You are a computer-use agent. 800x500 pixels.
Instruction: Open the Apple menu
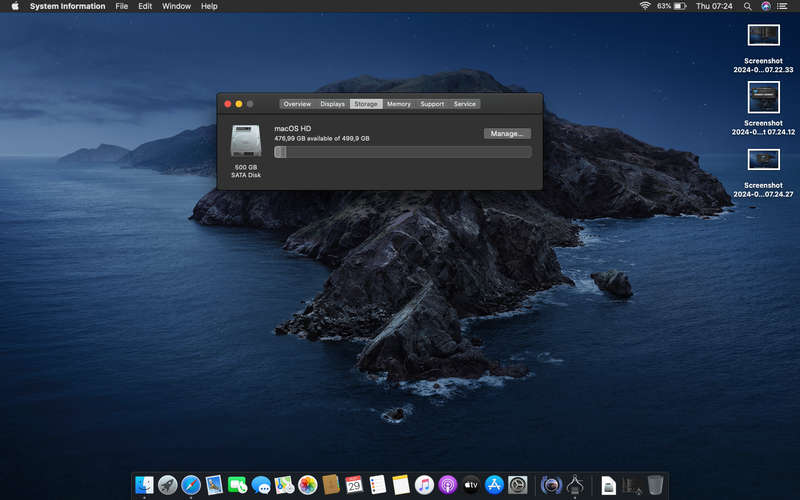click(x=15, y=6)
